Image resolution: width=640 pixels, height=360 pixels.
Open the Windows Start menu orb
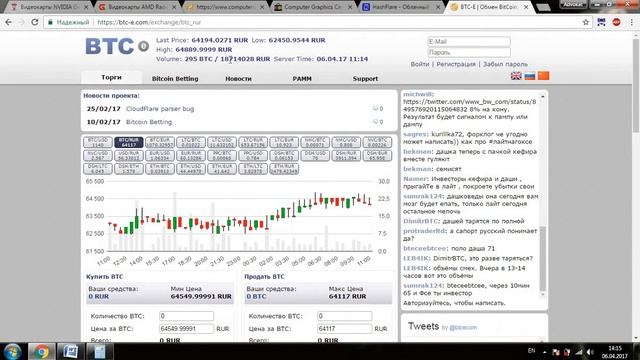click(x=12, y=351)
